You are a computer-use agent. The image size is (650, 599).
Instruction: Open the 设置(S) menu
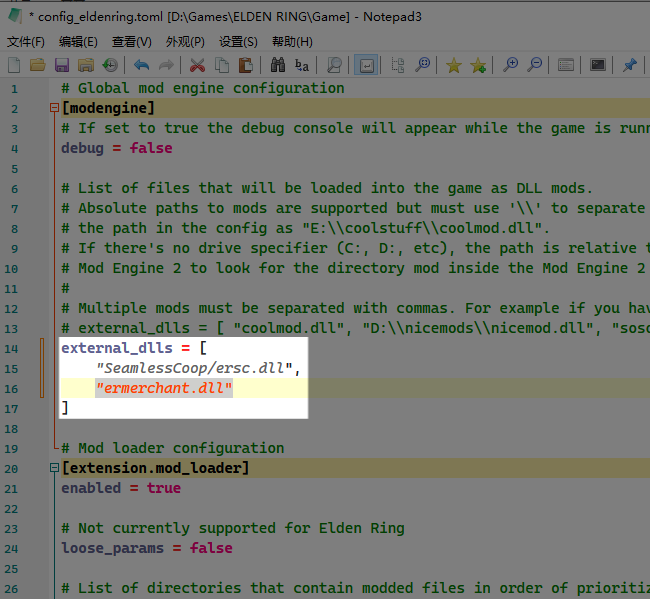238,42
